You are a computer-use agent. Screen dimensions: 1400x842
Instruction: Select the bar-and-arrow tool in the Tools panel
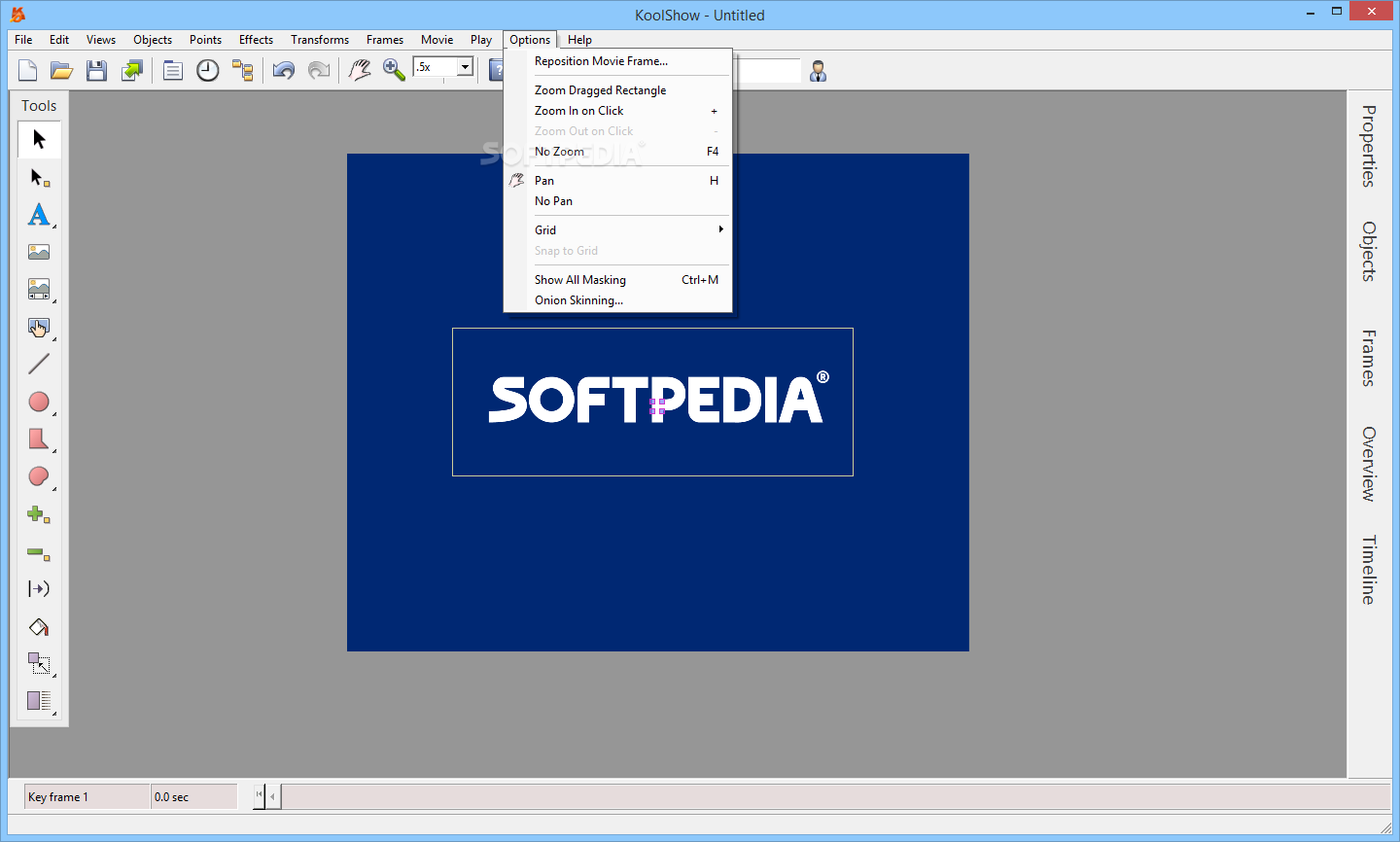pyautogui.click(x=39, y=589)
